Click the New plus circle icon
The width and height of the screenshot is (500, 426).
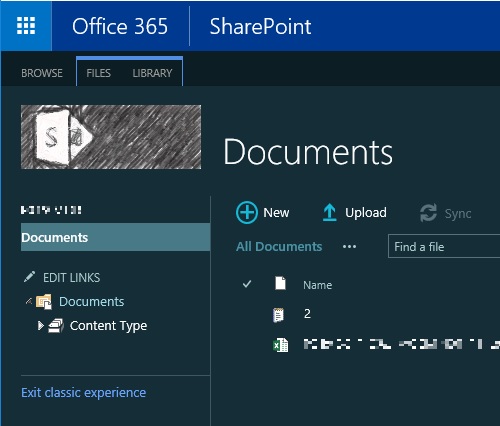(x=247, y=212)
